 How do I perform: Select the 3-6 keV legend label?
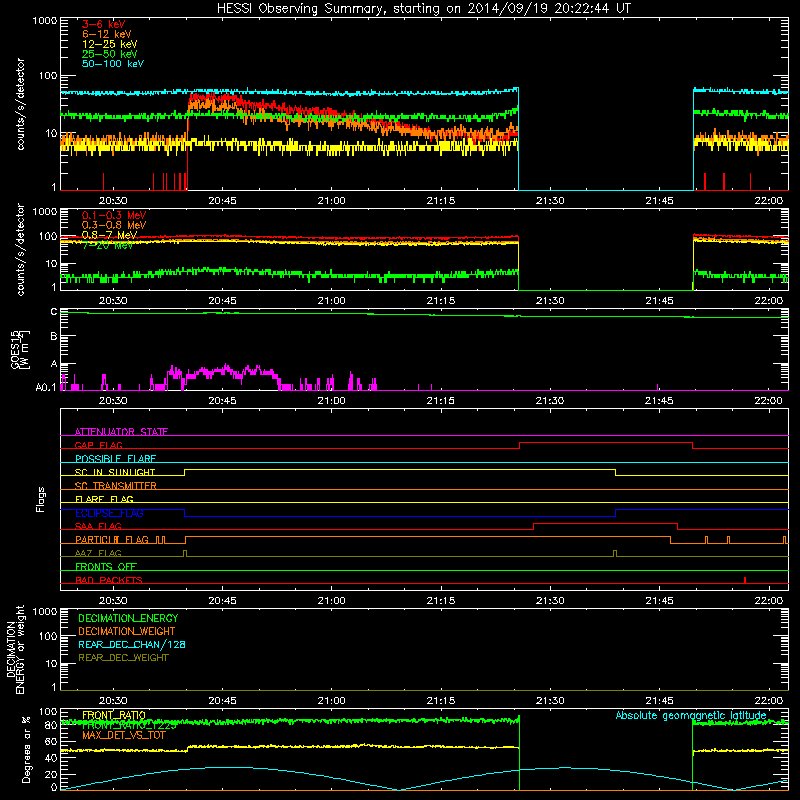click(104, 24)
